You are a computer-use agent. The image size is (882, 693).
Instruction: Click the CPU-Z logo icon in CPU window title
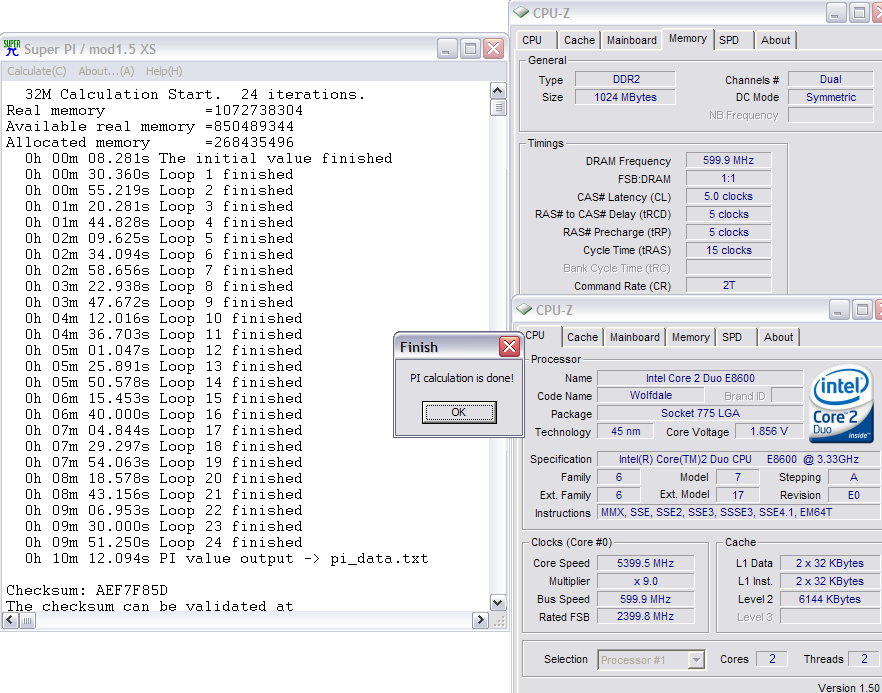pyautogui.click(x=524, y=309)
